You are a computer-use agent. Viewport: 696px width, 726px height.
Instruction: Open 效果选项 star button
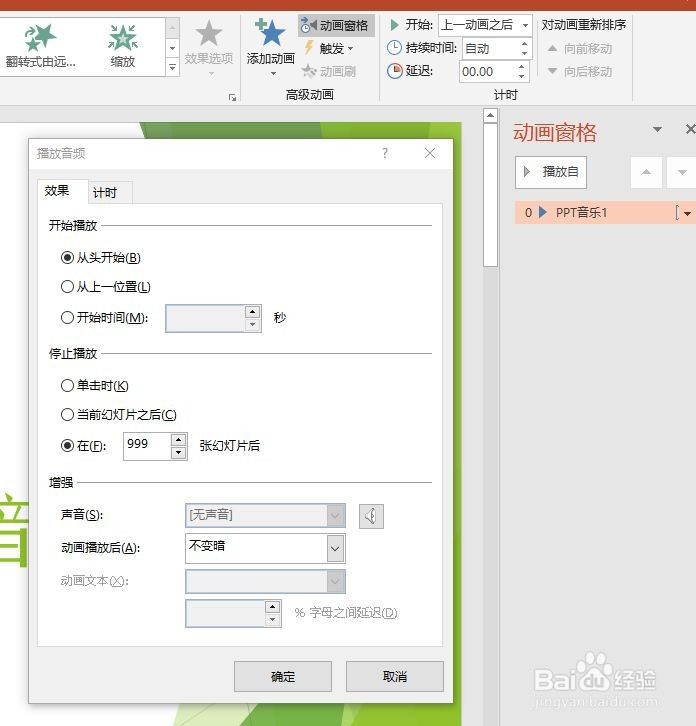pos(208,47)
